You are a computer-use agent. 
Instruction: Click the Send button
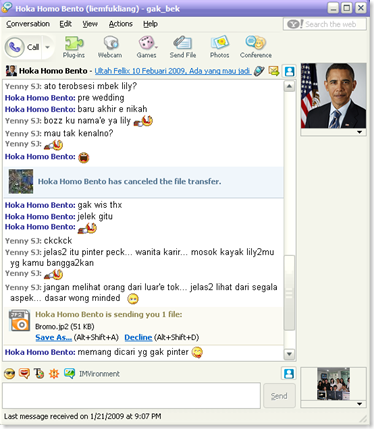(x=279, y=396)
